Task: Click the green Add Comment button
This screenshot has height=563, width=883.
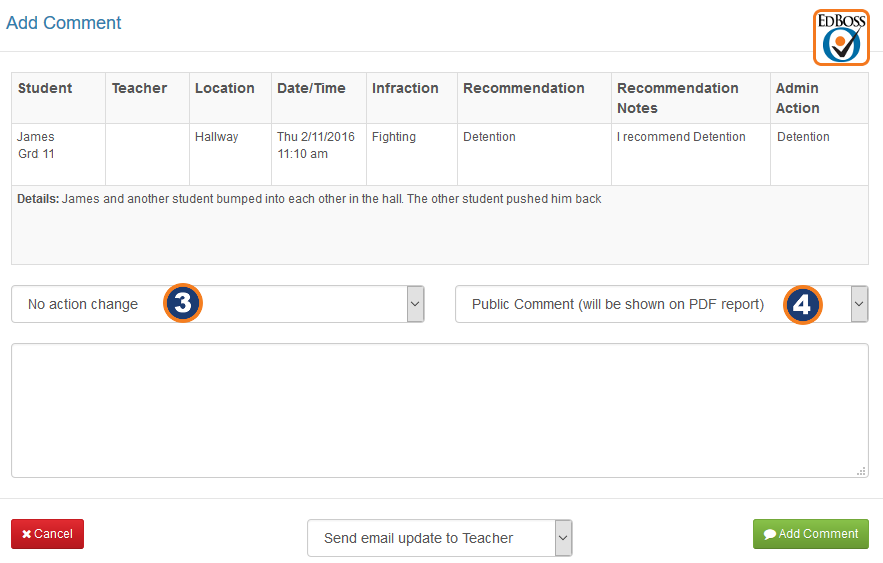Action: click(810, 534)
